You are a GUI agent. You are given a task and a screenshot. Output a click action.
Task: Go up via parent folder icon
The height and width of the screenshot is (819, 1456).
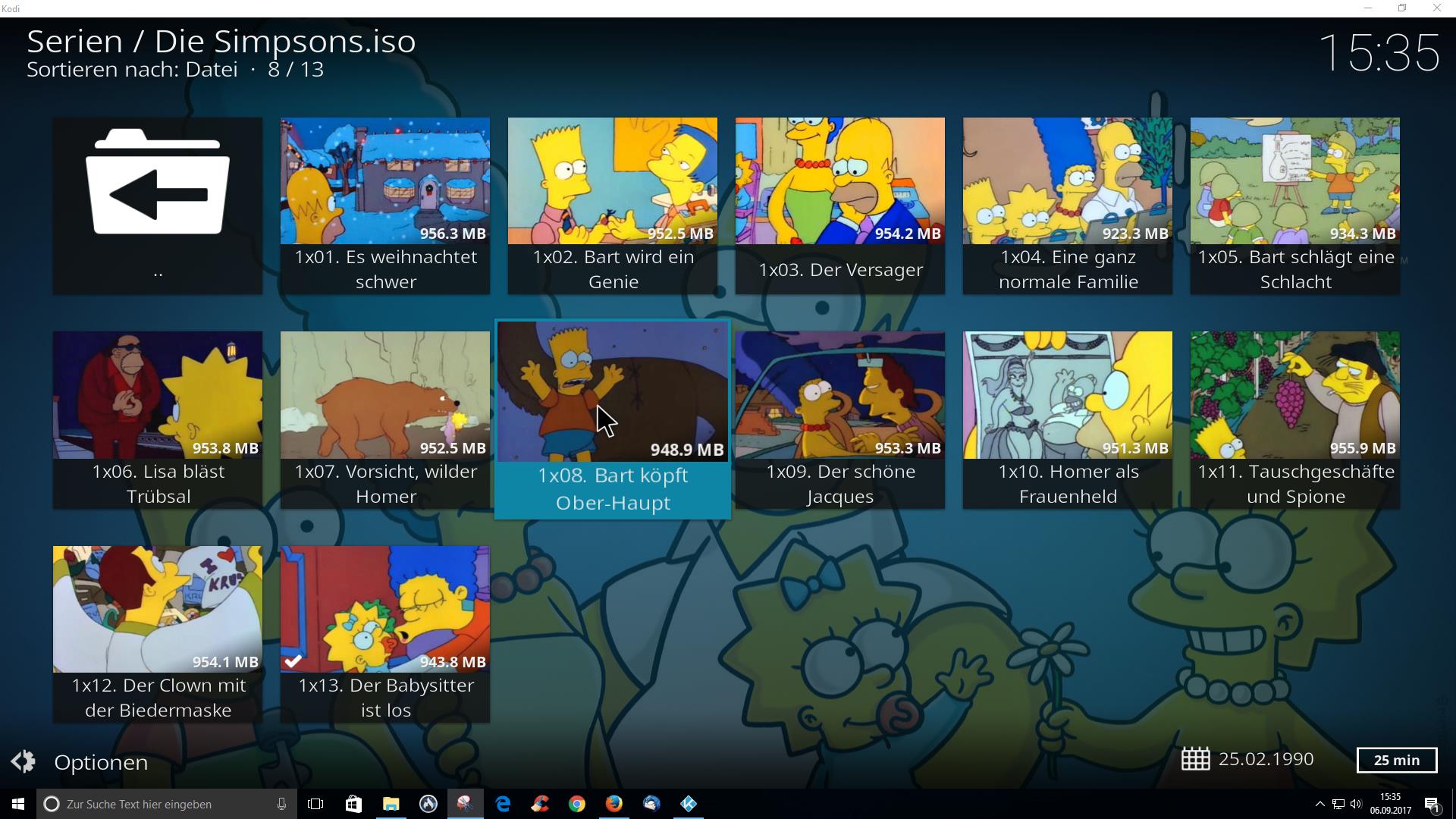coord(158,182)
